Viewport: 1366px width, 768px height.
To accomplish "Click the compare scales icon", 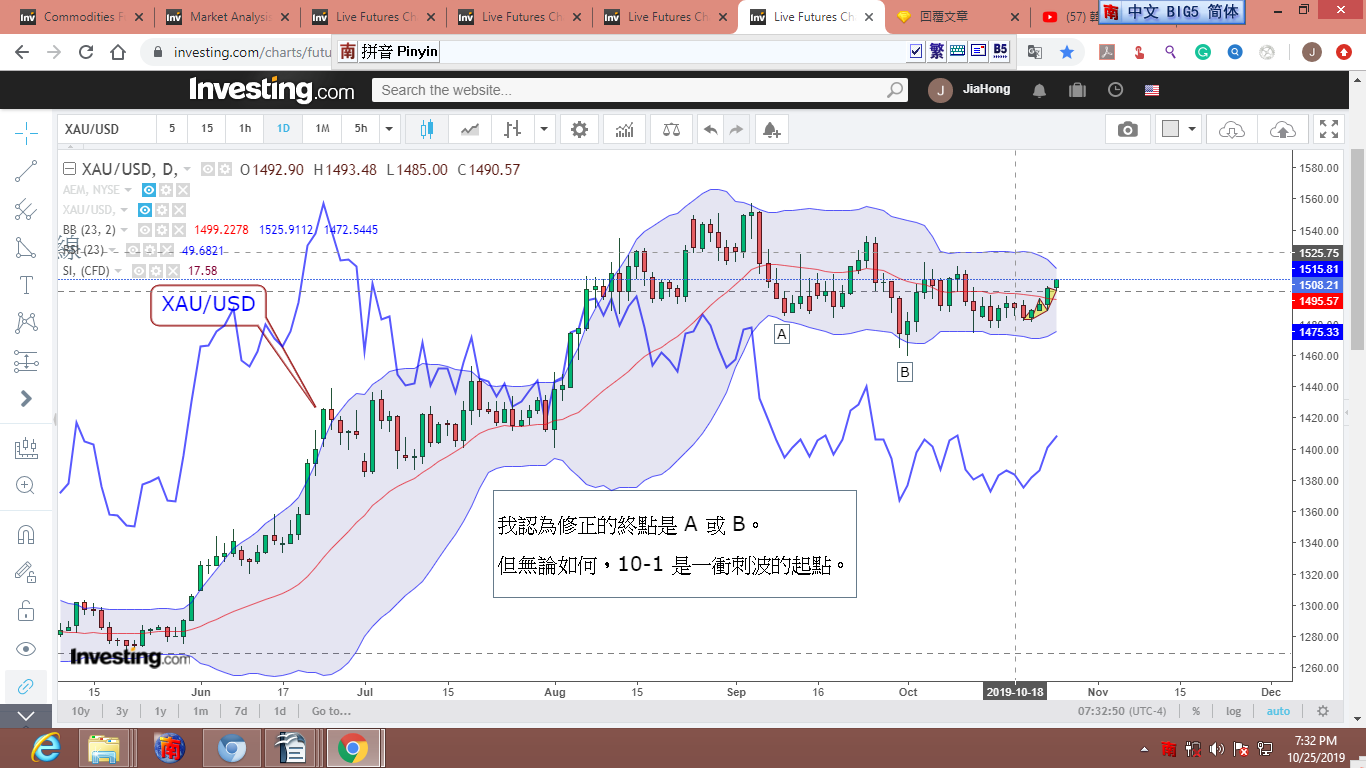I will [671, 129].
